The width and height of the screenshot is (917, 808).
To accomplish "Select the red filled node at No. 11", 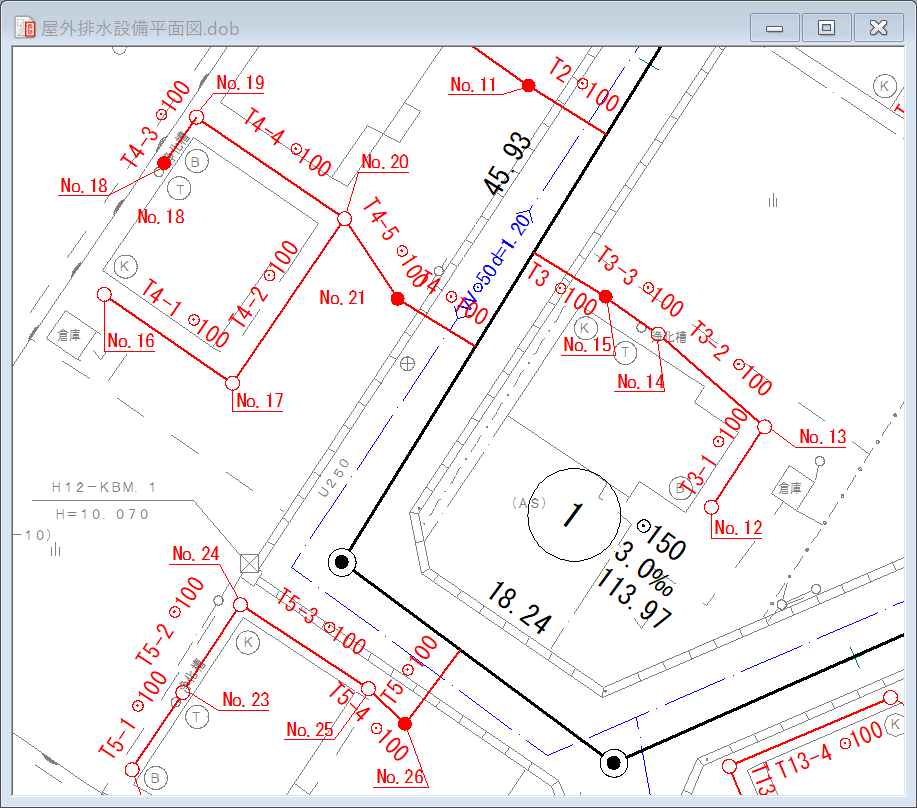I will pos(528,85).
